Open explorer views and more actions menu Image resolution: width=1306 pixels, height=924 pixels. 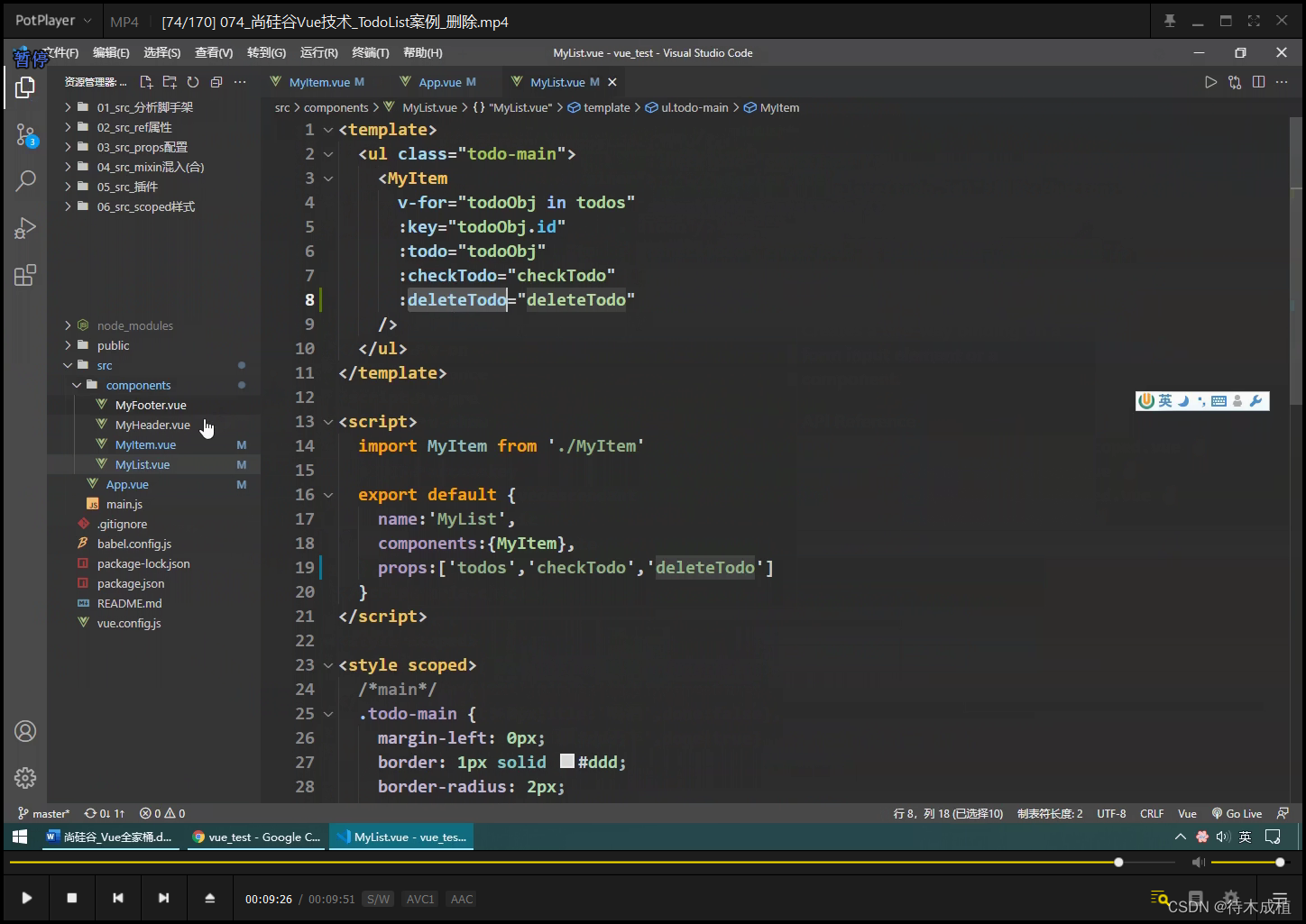[240, 82]
